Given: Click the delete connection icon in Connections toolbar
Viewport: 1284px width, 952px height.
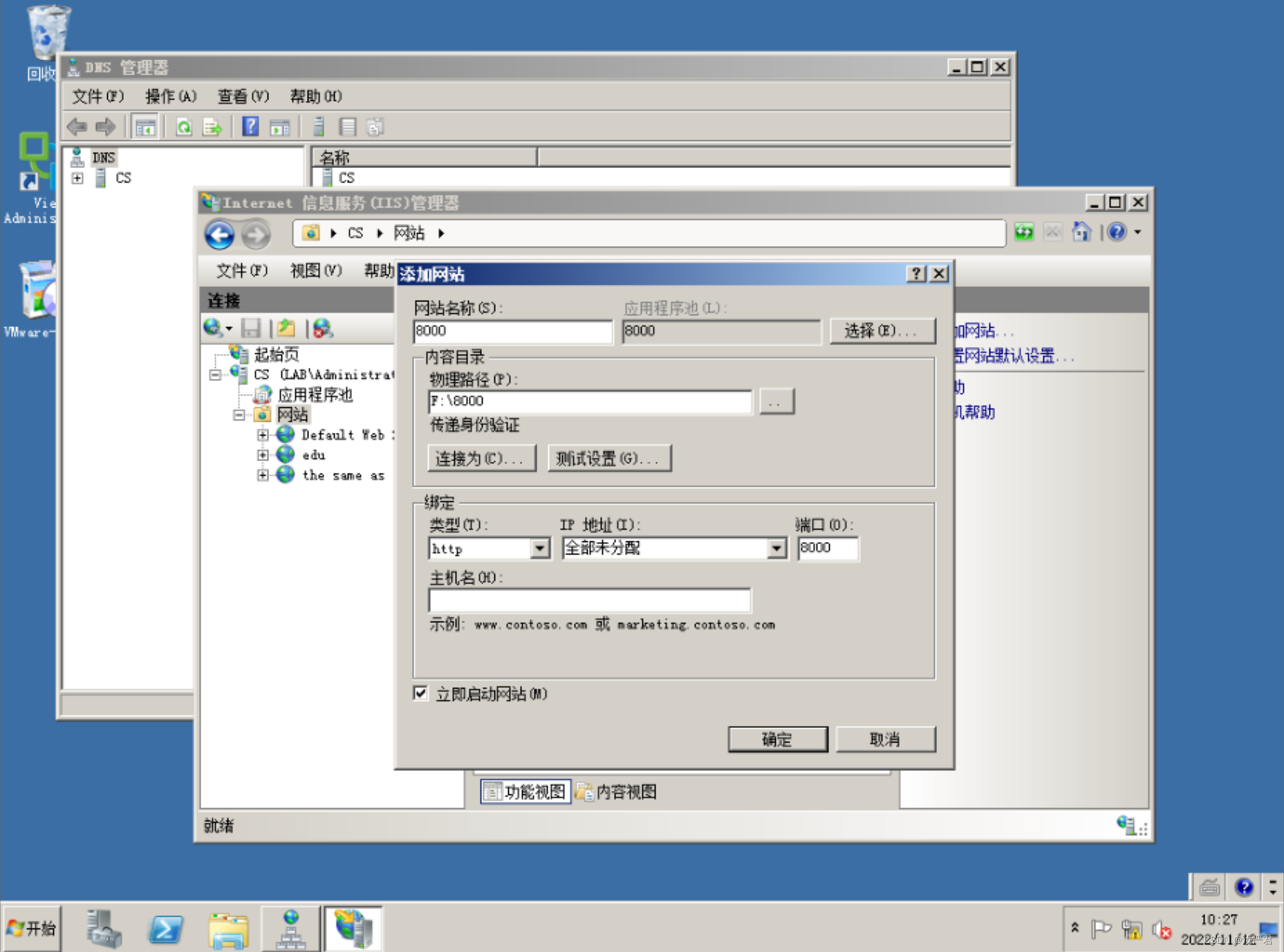Looking at the screenshot, I should tap(322, 328).
